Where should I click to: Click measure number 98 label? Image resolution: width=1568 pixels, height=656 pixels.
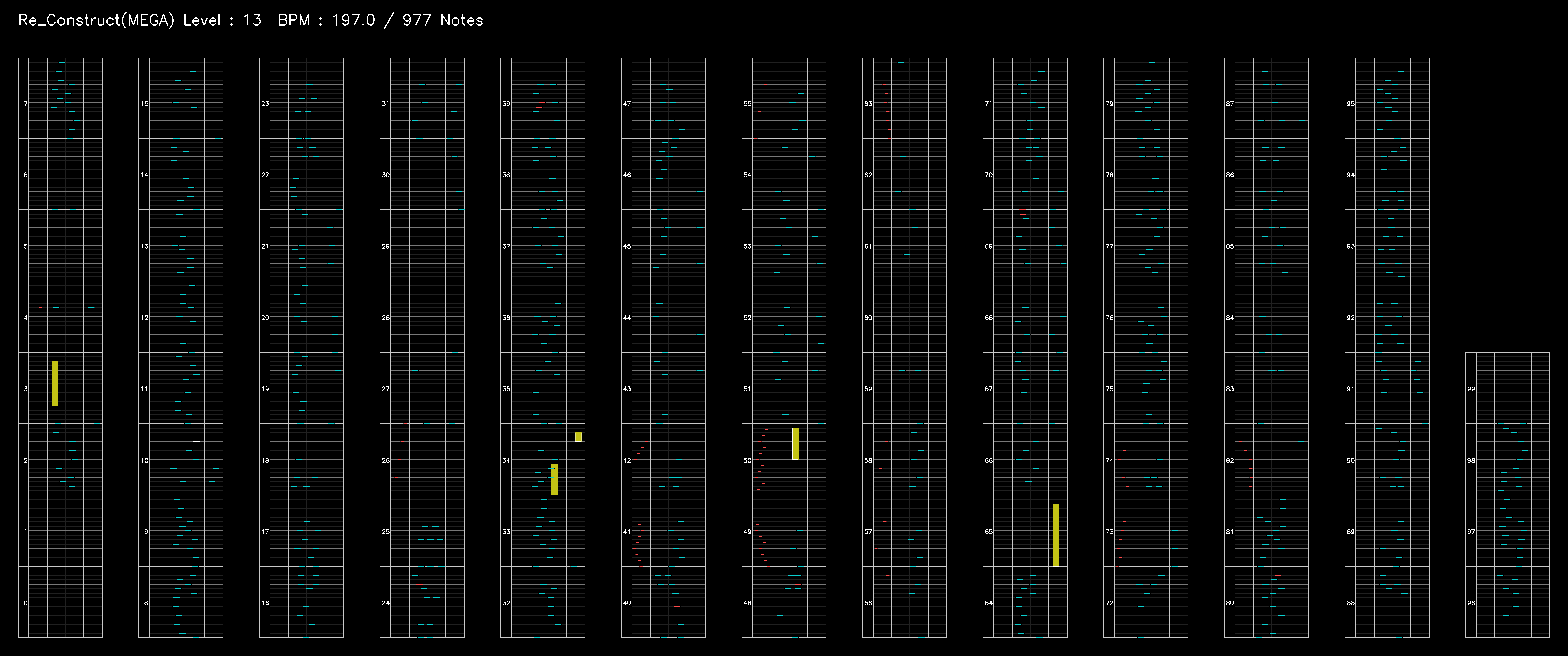click(1471, 460)
